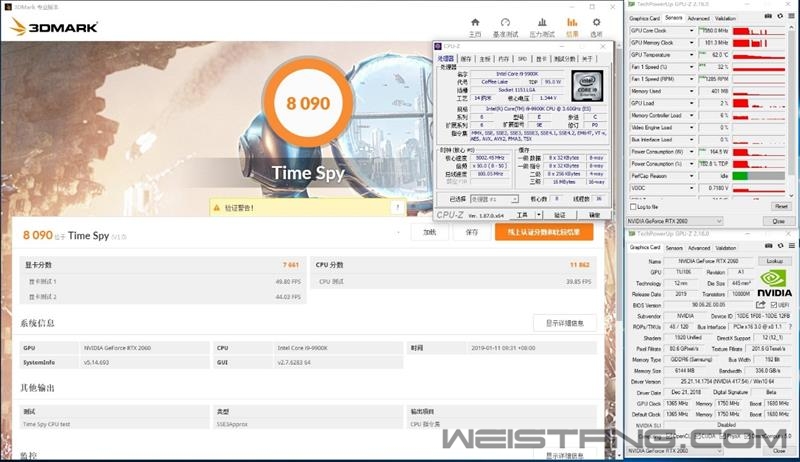Open hamburger menu in GPU-Z Graphics Card window
Screen dimensions: 800x462
coord(791,246)
